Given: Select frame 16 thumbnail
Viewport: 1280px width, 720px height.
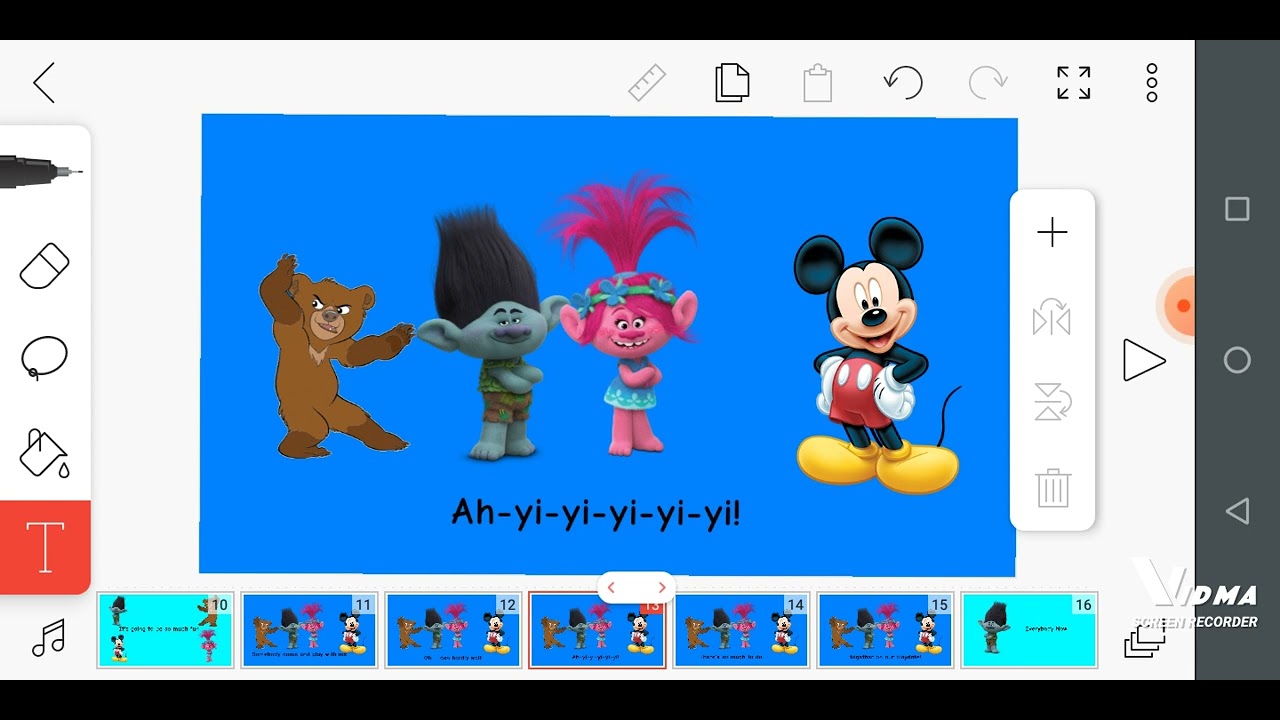Looking at the screenshot, I should coord(1029,630).
